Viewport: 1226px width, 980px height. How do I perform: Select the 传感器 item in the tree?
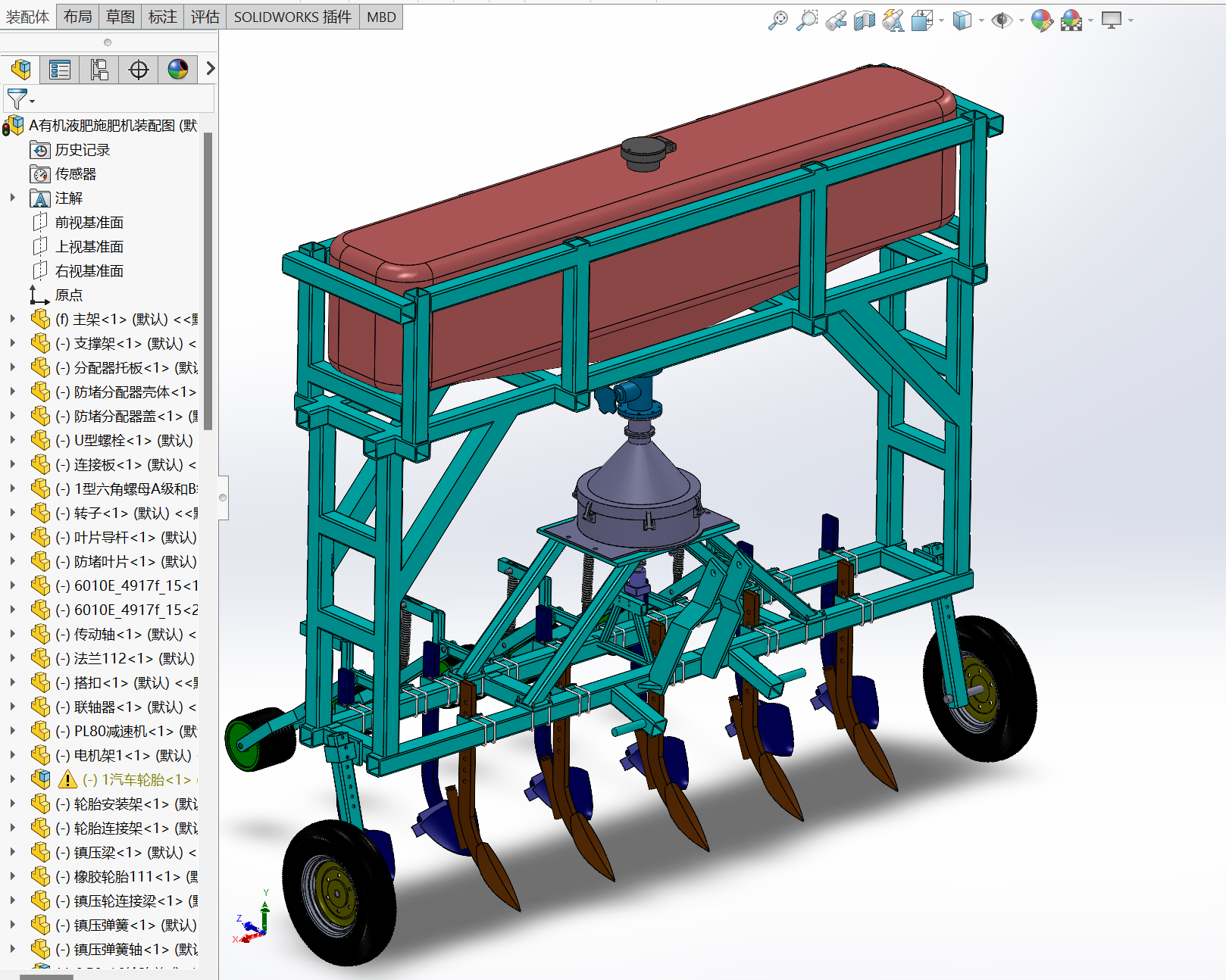pos(76,174)
